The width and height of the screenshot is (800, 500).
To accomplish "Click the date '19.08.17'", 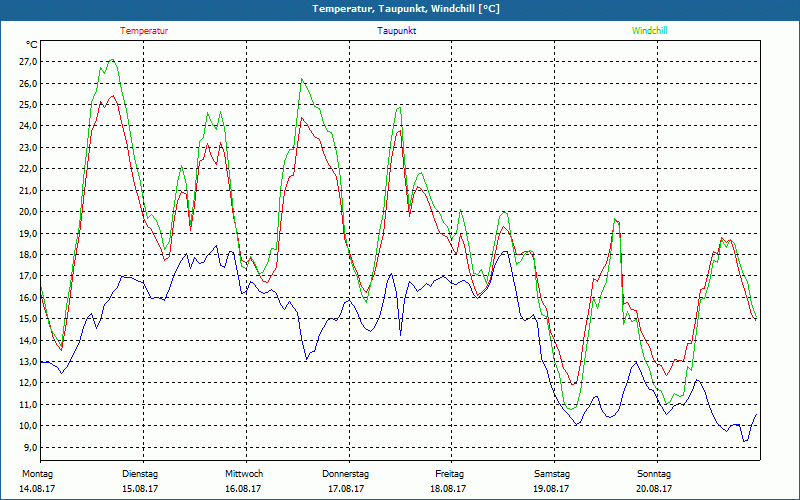I will click(x=551, y=489).
